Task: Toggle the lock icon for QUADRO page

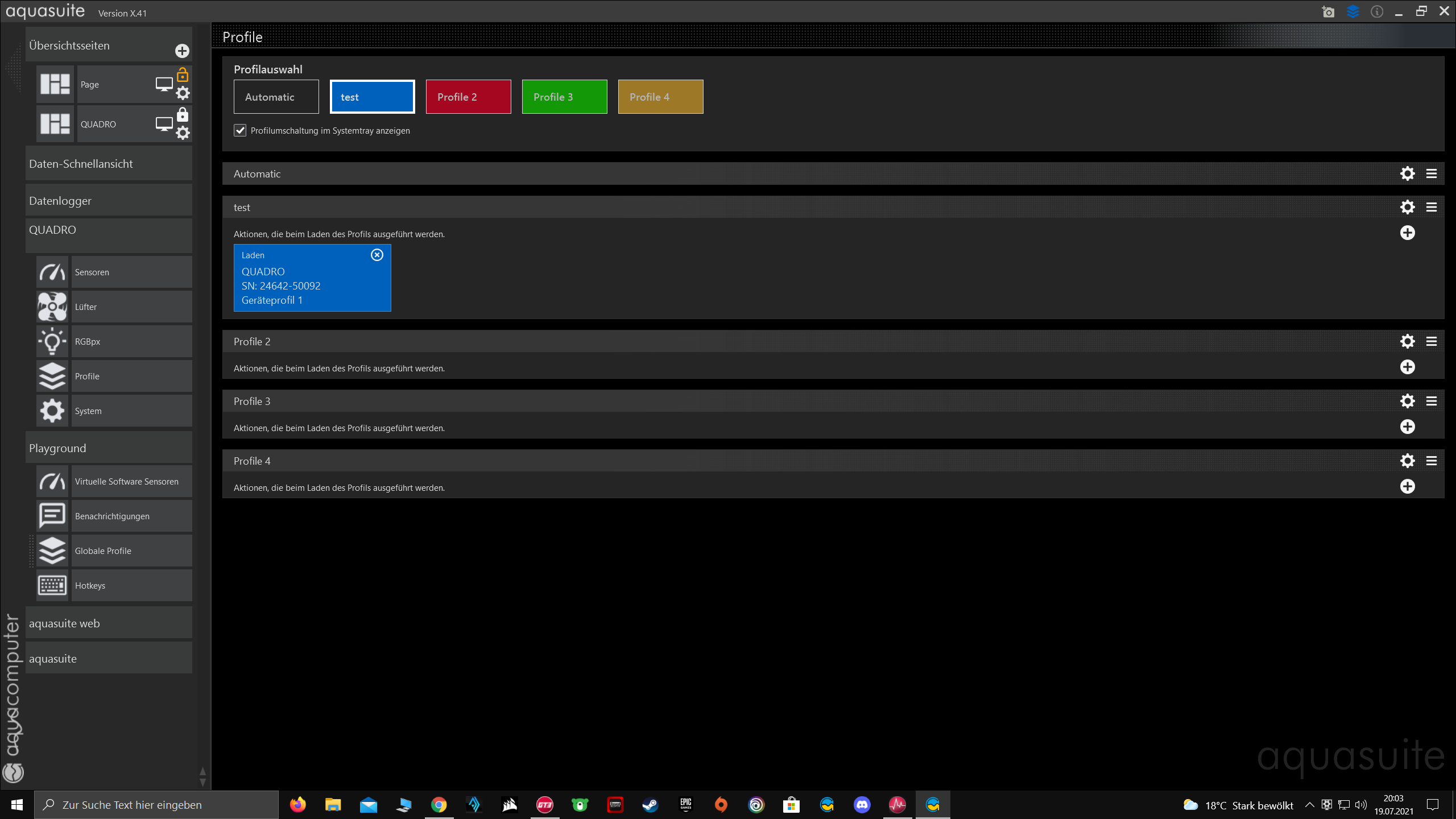Action: coord(183,115)
